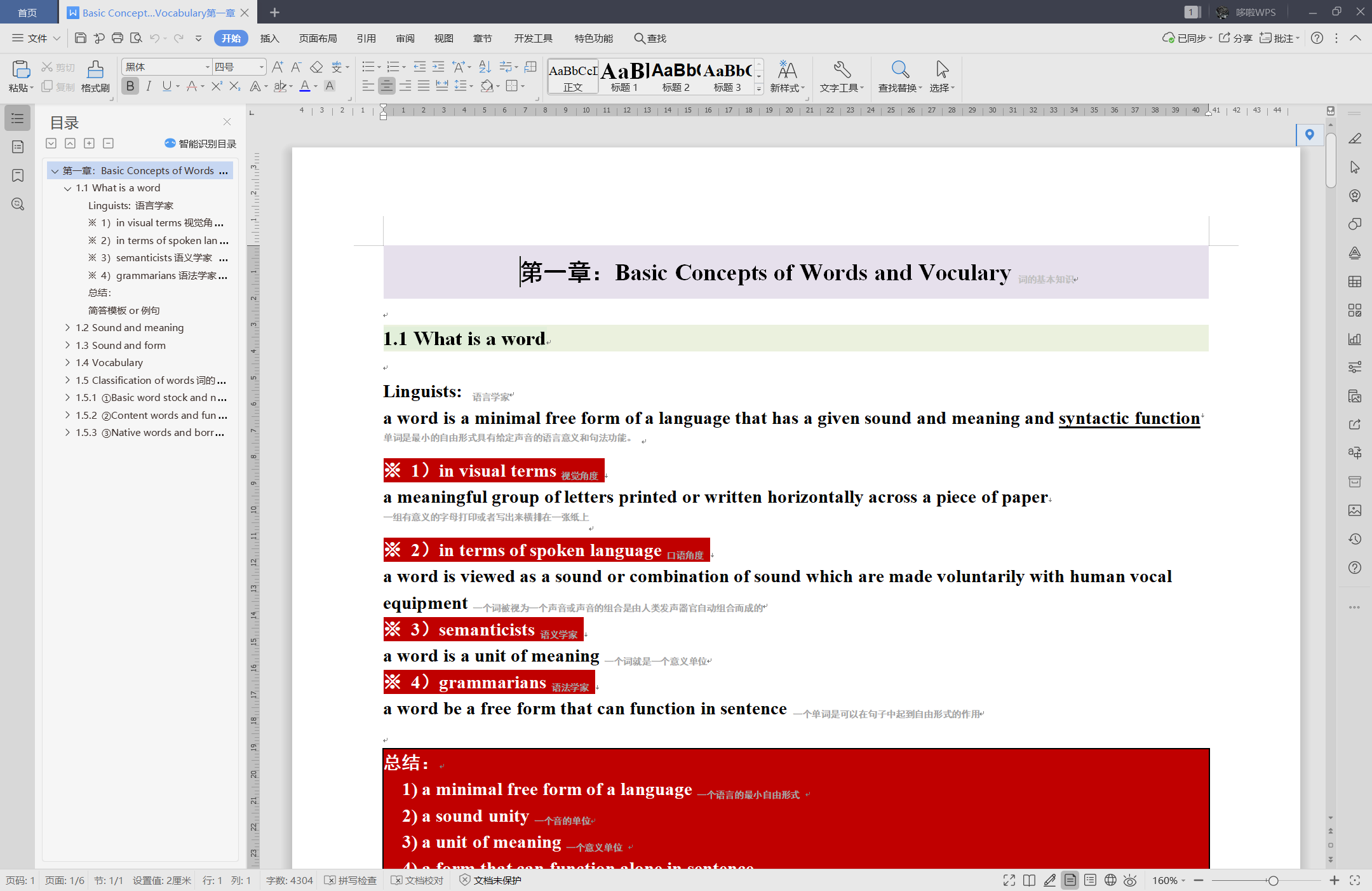Open the search panel in left sidebar
Viewport: 1372px width, 891px height.
[x=18, y=204]
